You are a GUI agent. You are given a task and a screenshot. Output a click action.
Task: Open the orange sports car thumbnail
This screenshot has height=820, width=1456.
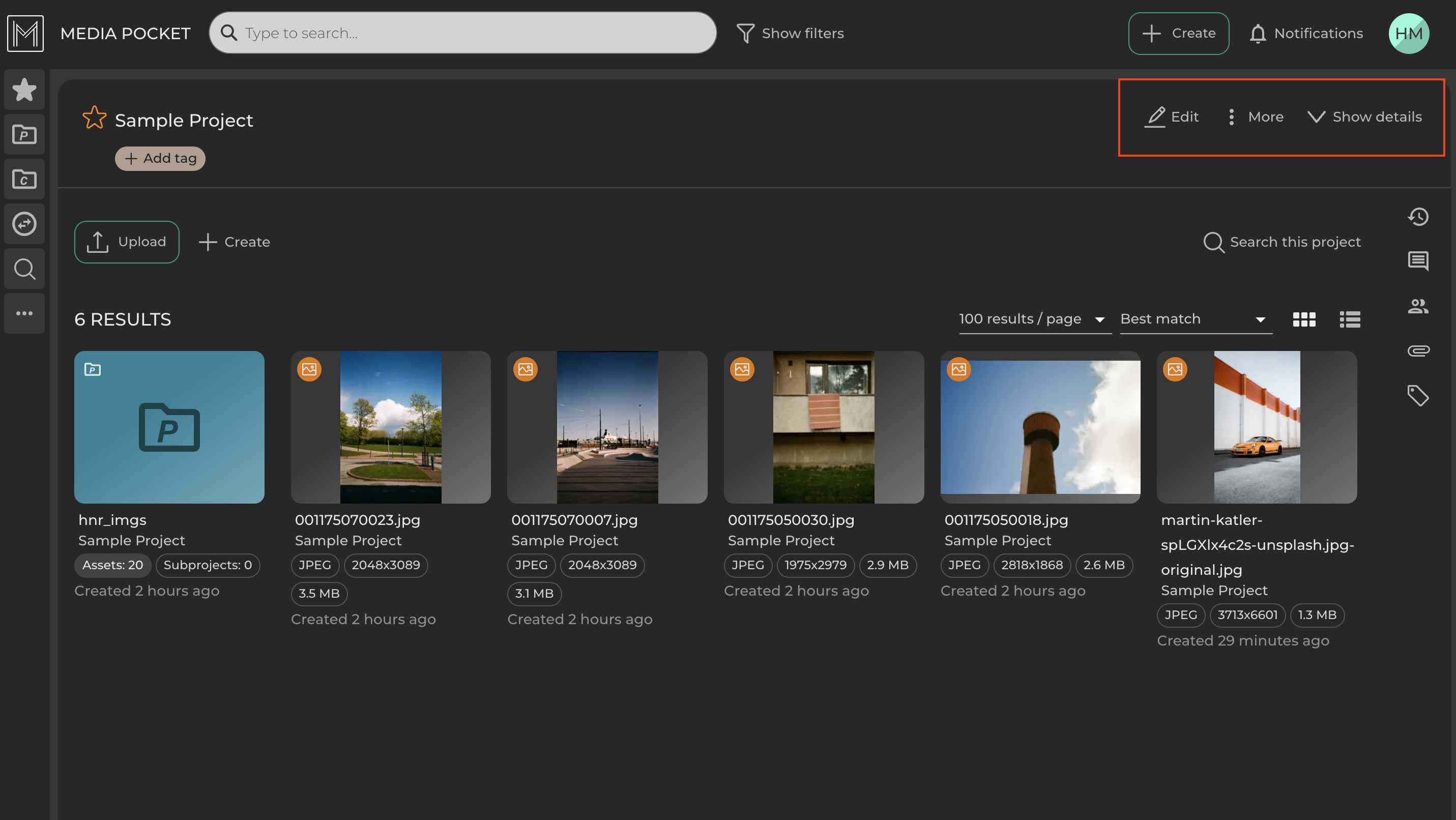coord(1256,427)
